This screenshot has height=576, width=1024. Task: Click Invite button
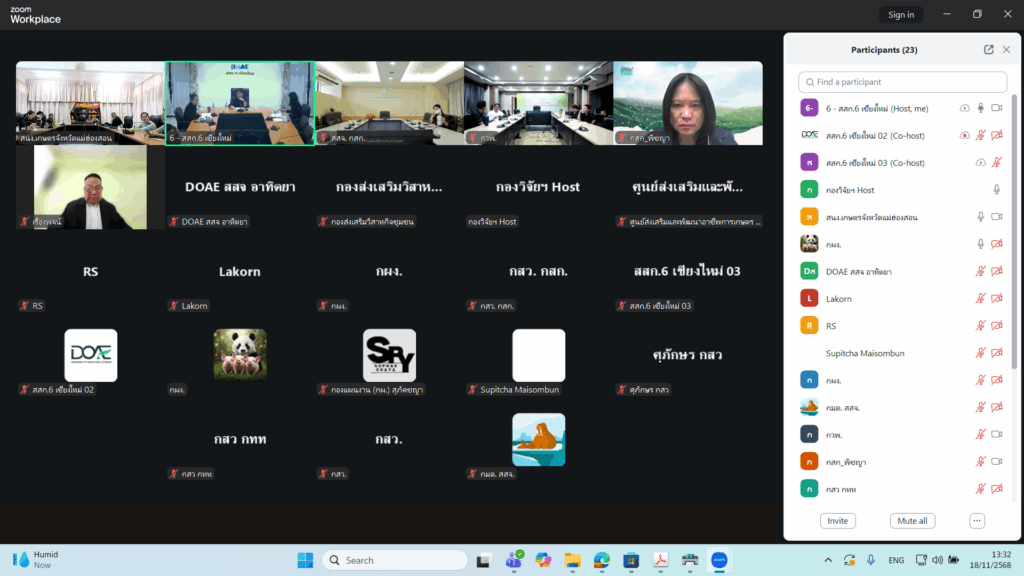coord(837,521)
